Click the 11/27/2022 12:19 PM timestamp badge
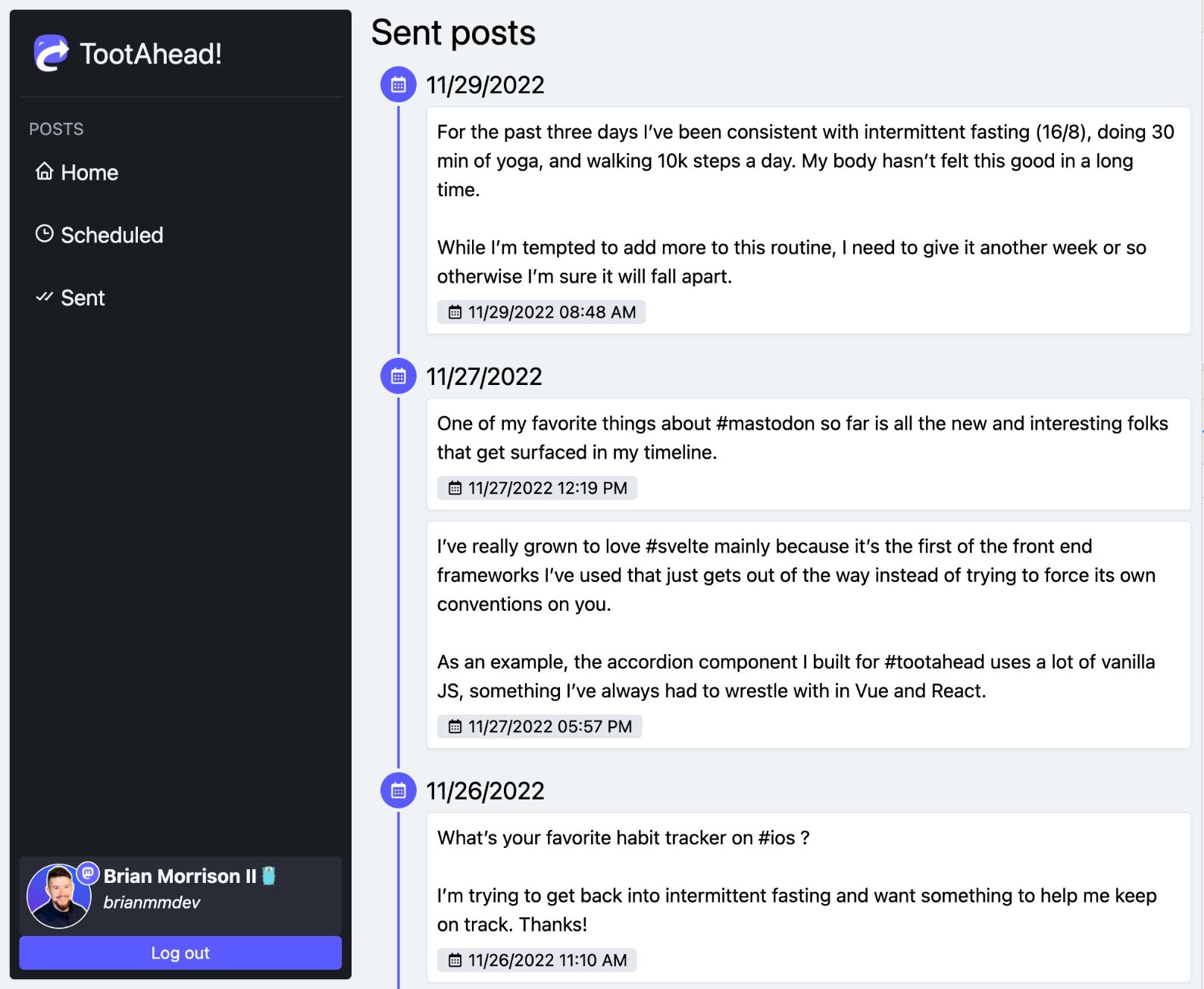The image size is (1204, 989). coord(536,488)
